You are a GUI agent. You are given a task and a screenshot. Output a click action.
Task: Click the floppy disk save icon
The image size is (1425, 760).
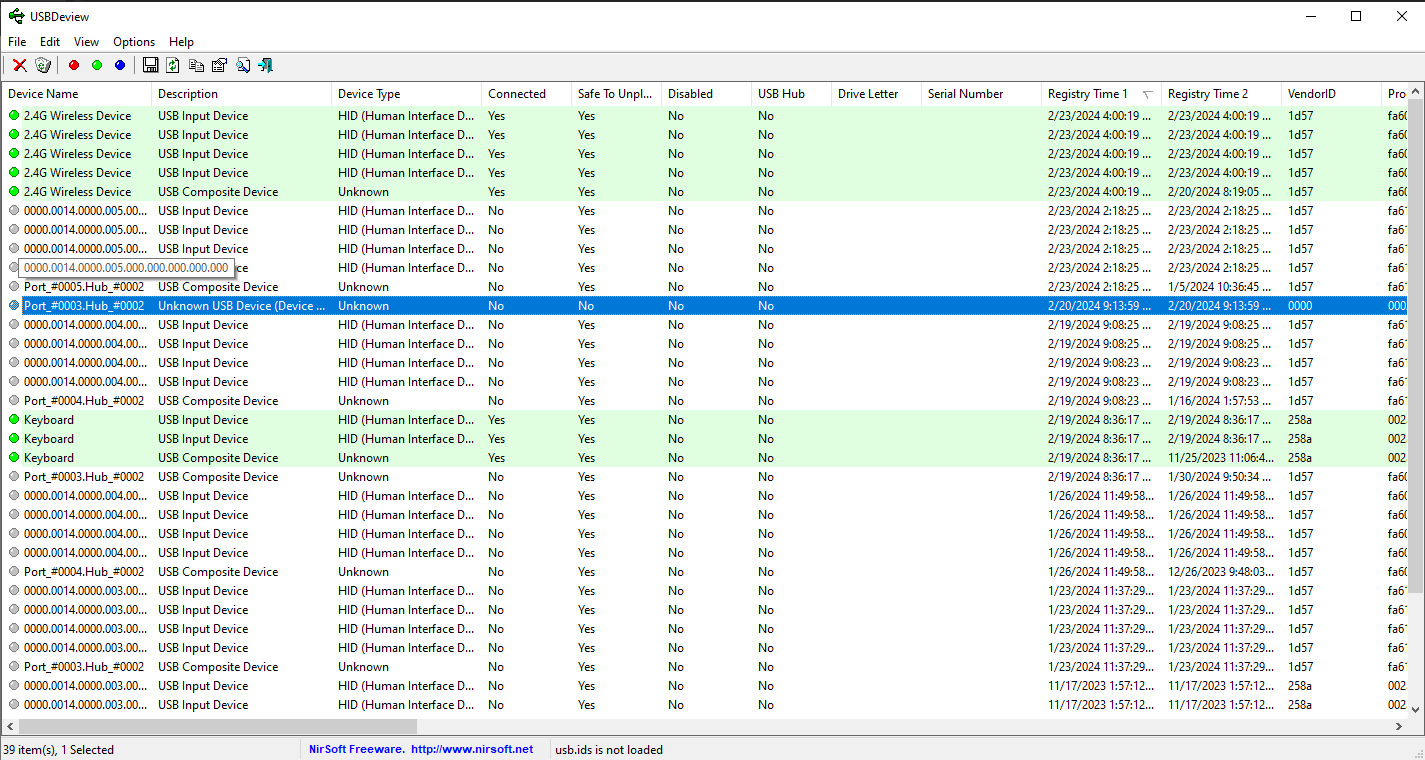(x=150, y=65)
